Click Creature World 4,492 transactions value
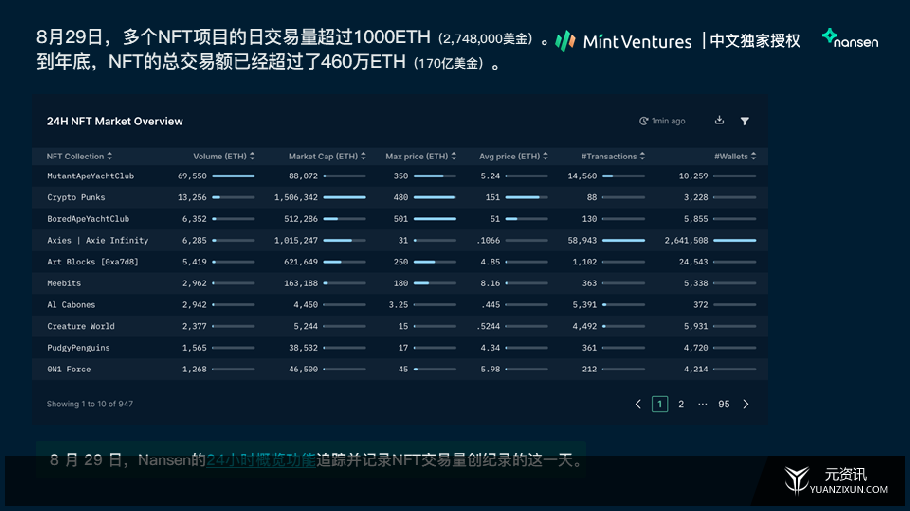This screenshot has height=511, width=910. (x=584, y=326)
